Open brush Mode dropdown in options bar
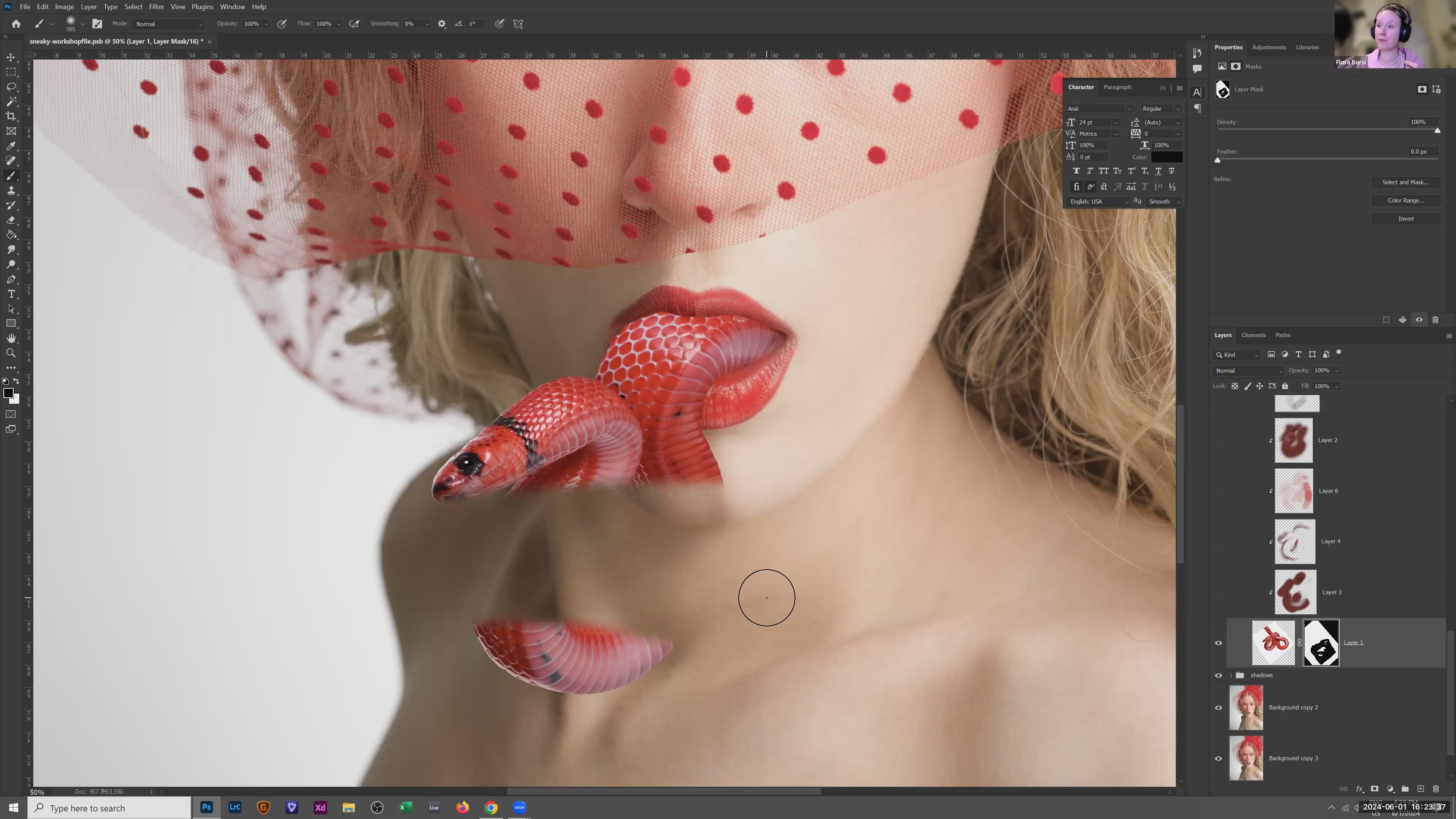 tap(169, 24)
